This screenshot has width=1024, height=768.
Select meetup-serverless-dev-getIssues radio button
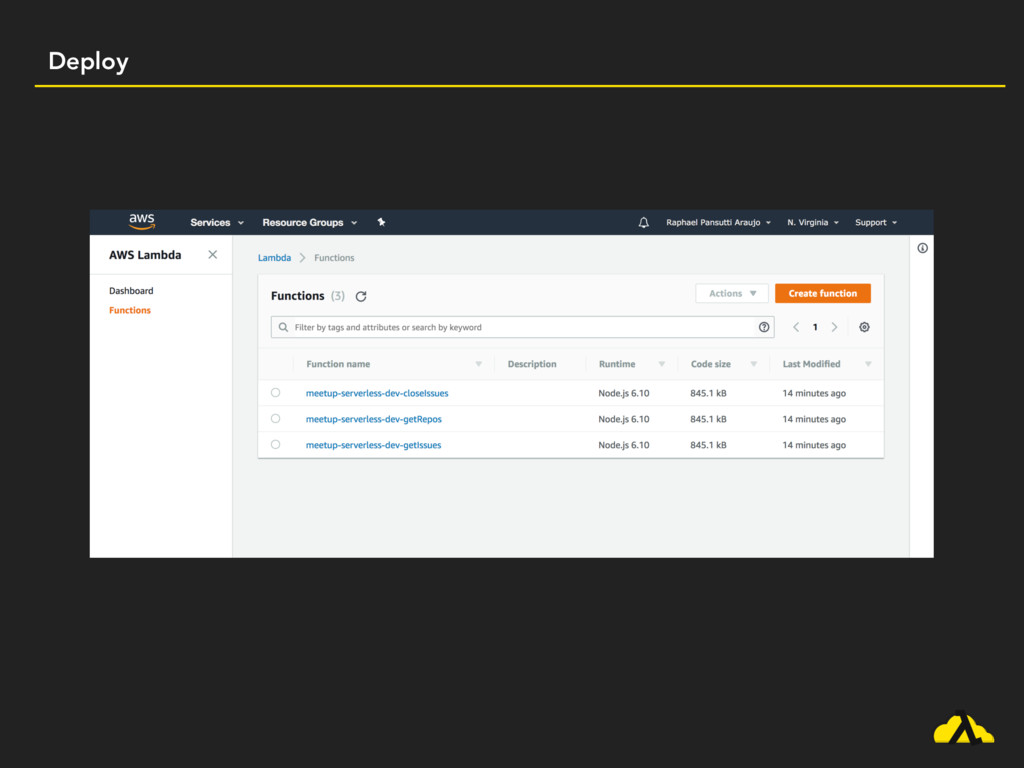276,445
